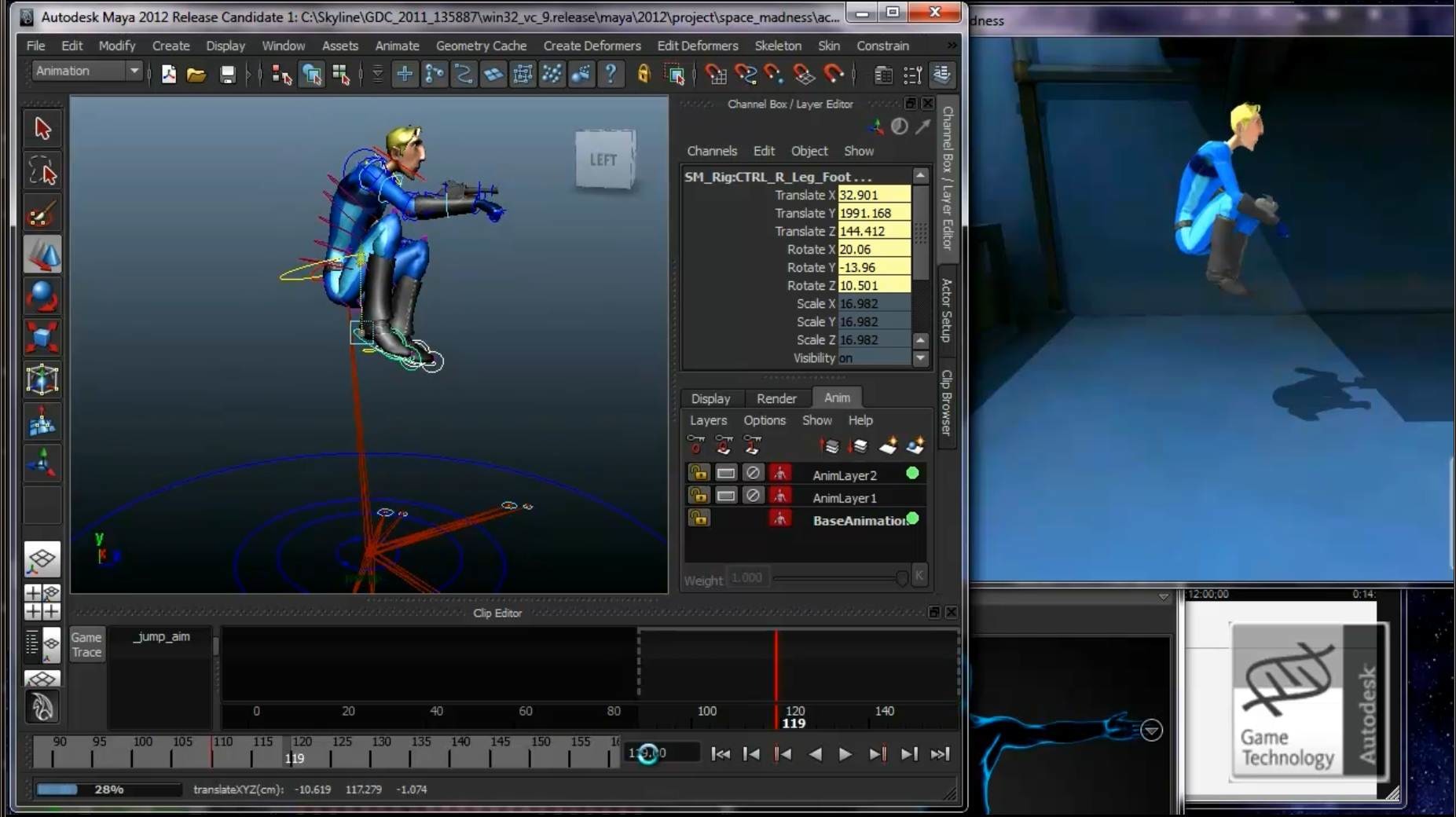Show the Attribute Editor icon
Screen dimensions: 1456x817
pyautogui.click(x=883, y=75)
